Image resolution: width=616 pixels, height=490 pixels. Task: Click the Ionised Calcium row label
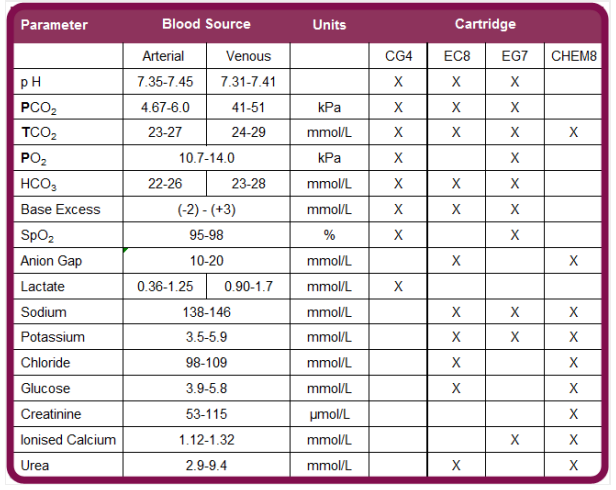click(68, 440)
